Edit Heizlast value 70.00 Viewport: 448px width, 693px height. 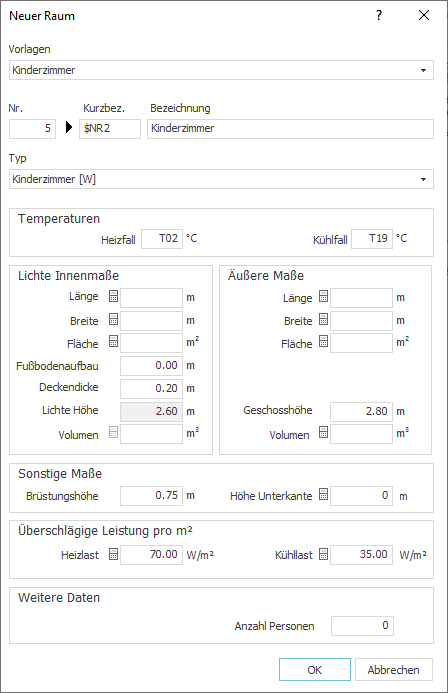tap(151, 555)
